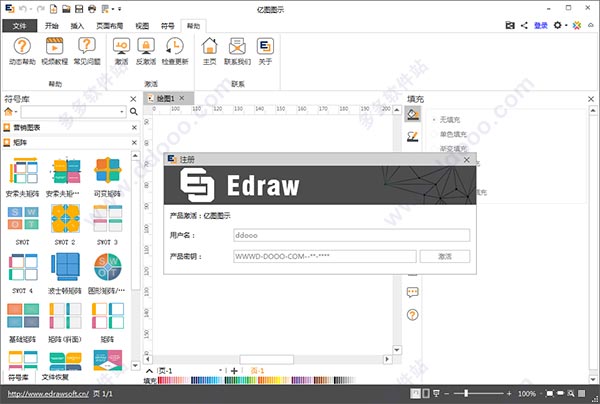Click the home icon in symbol library
The image size is (600, 404).
click(x=8, y=111)
